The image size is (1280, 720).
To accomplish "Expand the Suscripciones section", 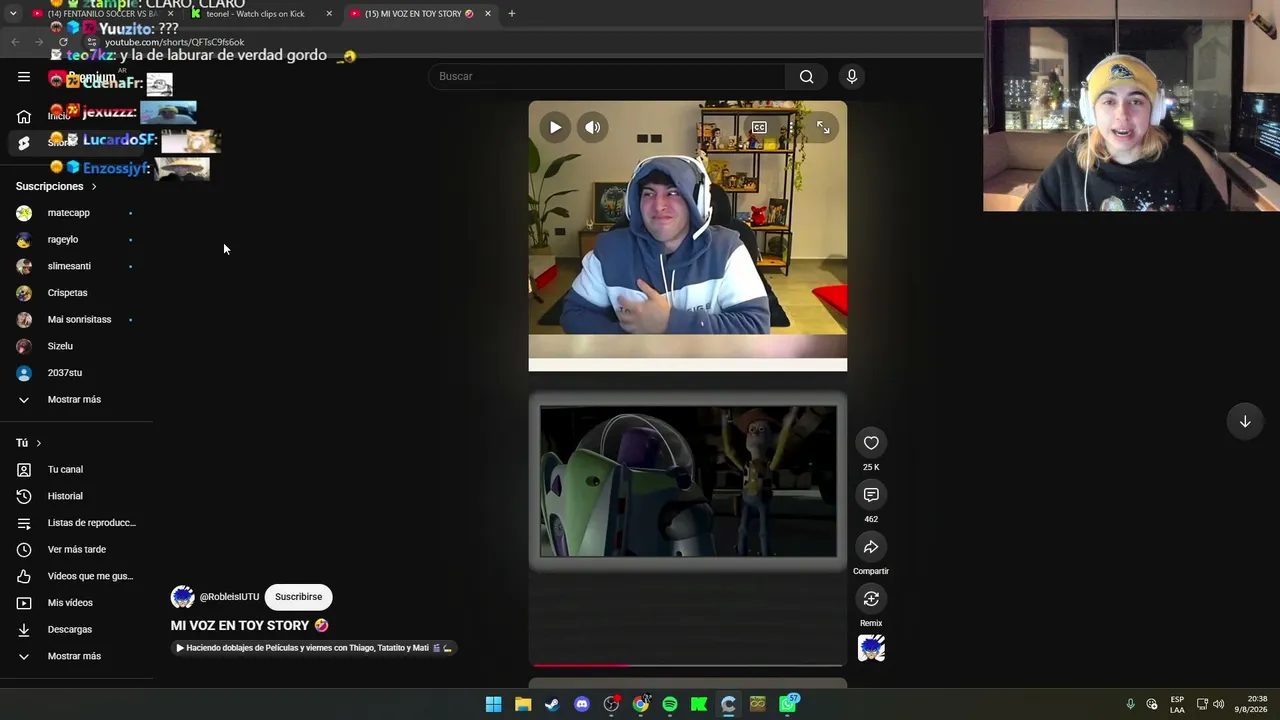I will point(56,187).
